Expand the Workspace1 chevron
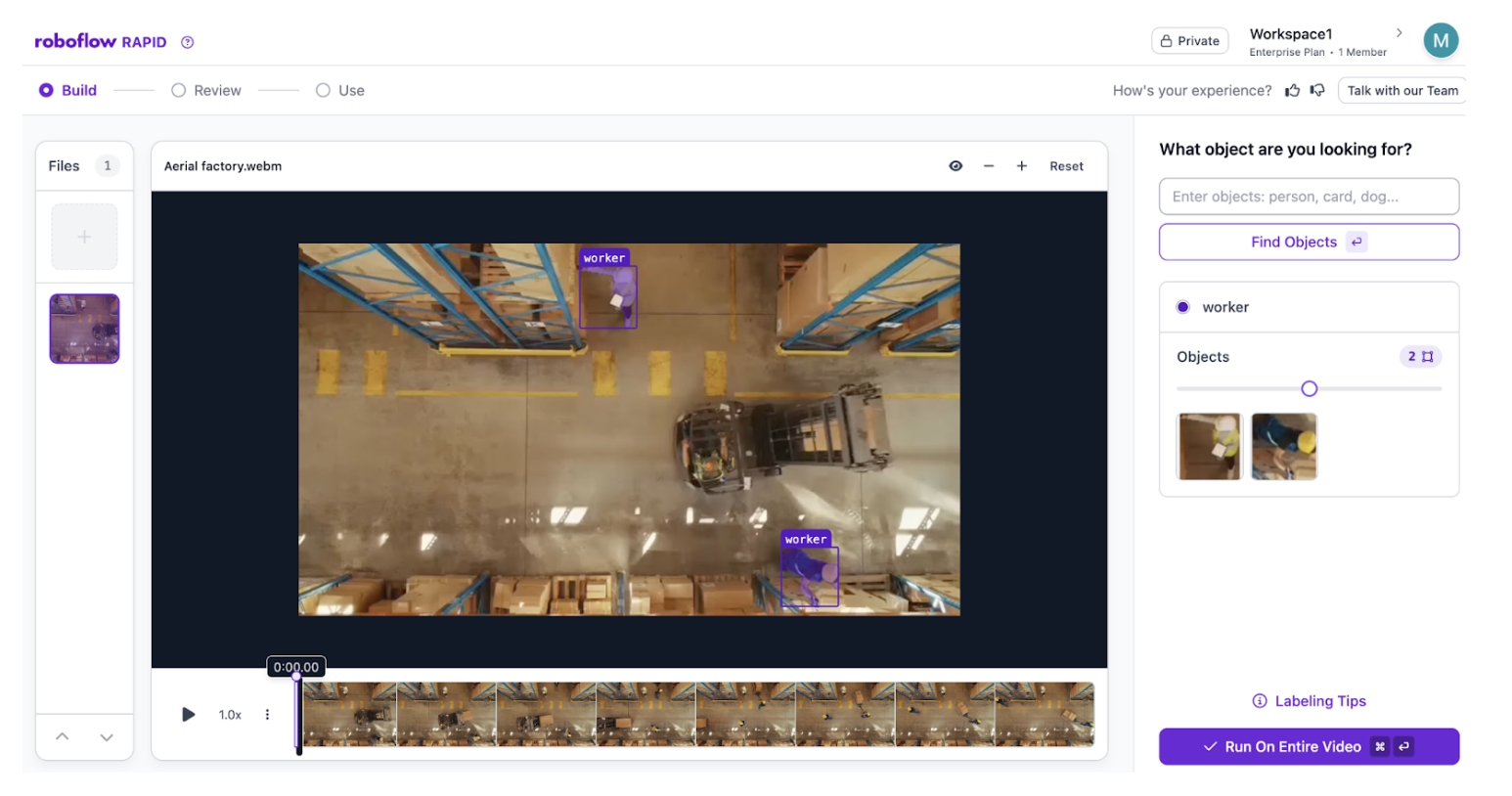The width and height of the screenshot is (1512, 796). coord(1399,33)
